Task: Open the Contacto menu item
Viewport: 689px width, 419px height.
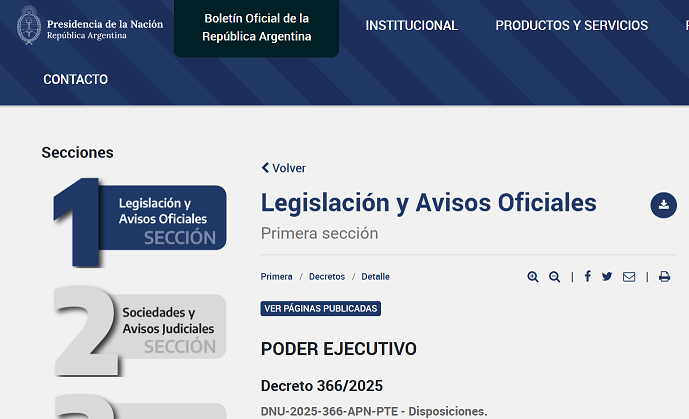Action: 75,79
